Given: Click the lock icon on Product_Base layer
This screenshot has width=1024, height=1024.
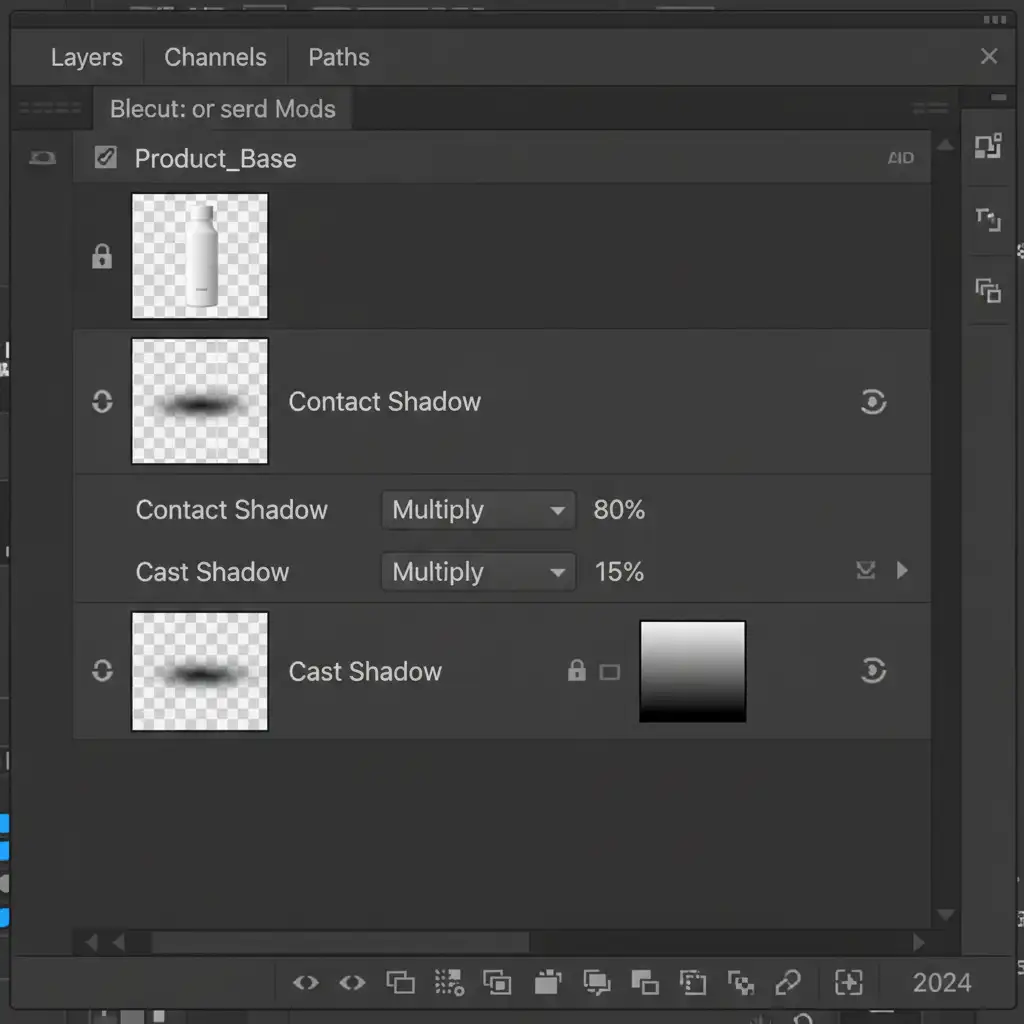Looking at the screenshot, I should (x=102, y=257).
